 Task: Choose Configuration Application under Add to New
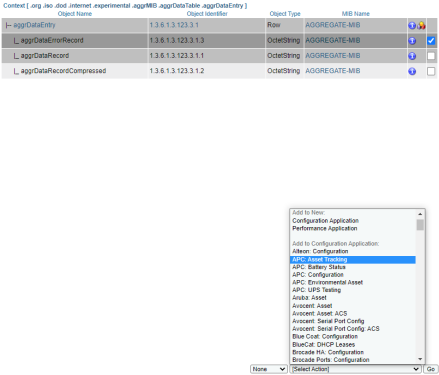(x=325, y=221)
